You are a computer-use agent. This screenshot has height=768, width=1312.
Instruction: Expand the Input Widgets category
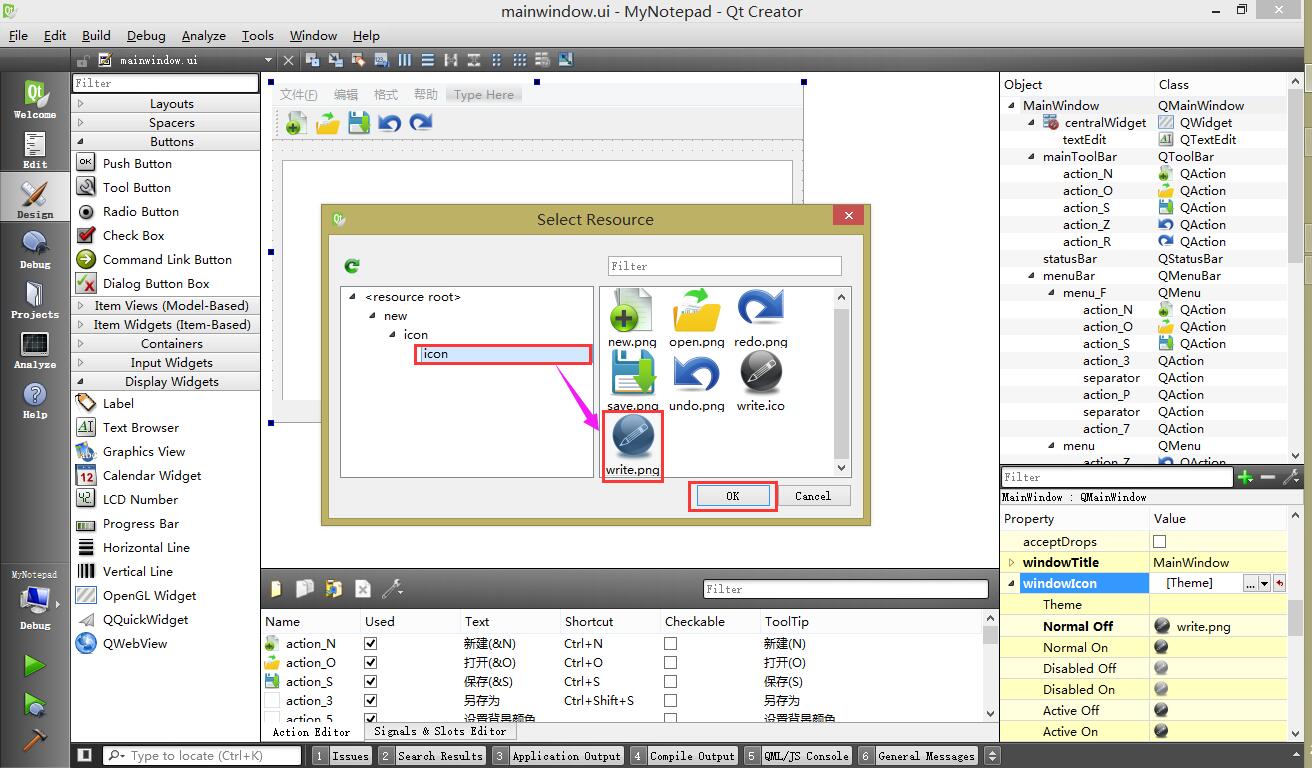[166, 363]
